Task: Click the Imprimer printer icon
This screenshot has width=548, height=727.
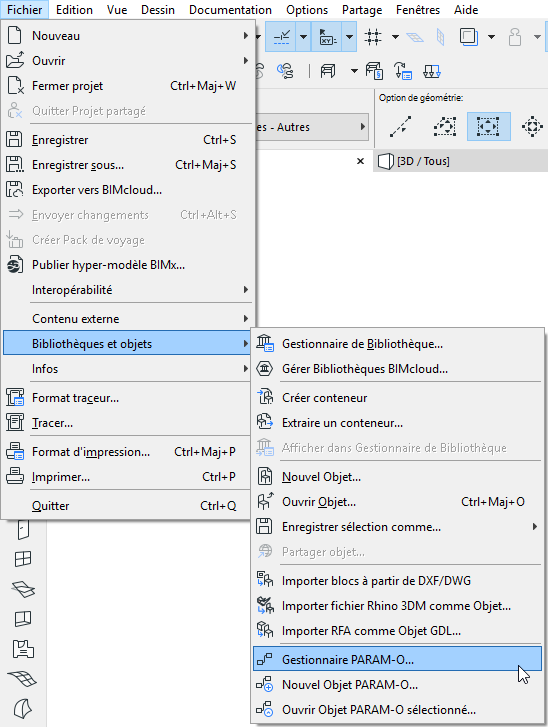Action: point(15,477)
